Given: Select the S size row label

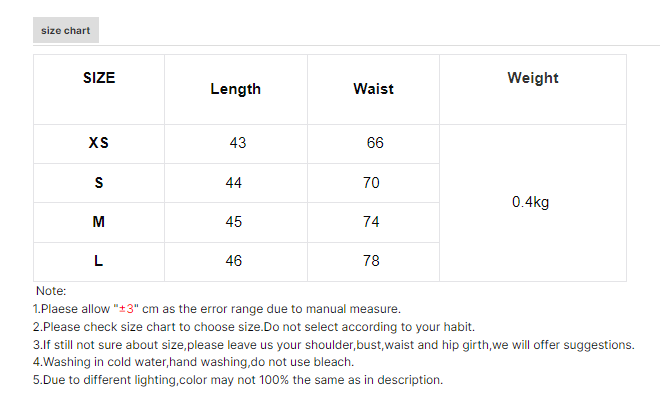Looking at the screenshot, I should [x=99, y=183].
